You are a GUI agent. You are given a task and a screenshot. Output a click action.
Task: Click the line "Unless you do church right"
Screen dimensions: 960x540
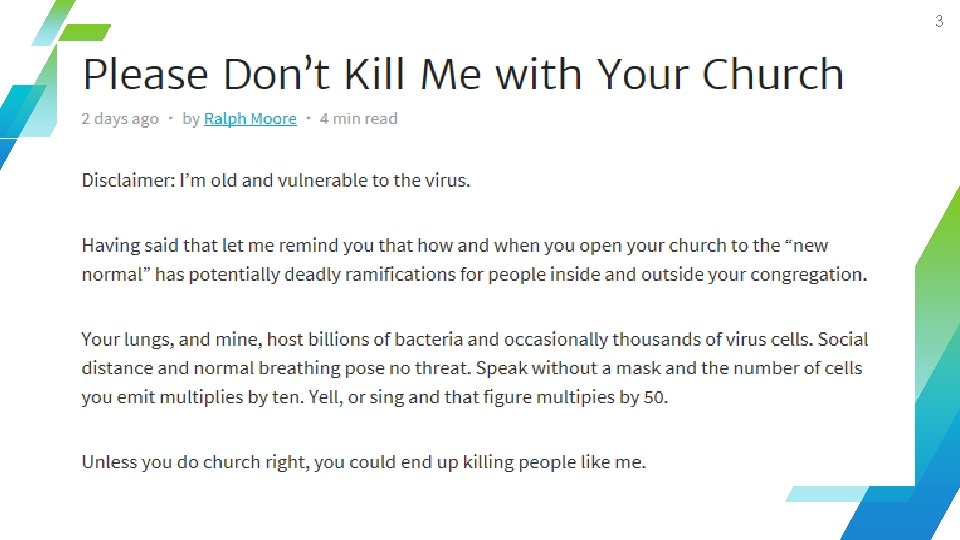[364, 462]
